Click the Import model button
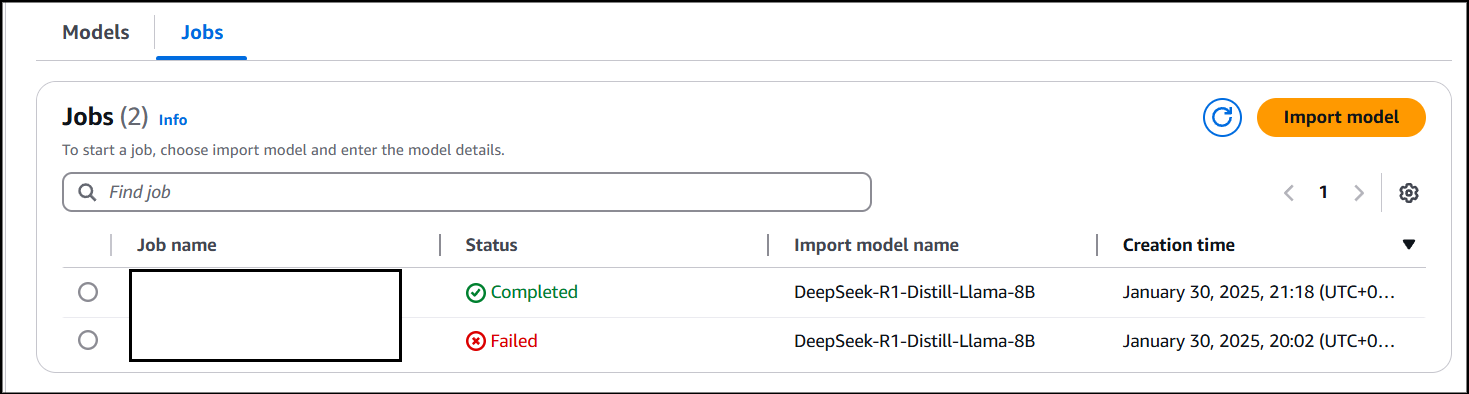 (x=1341, y=117)
